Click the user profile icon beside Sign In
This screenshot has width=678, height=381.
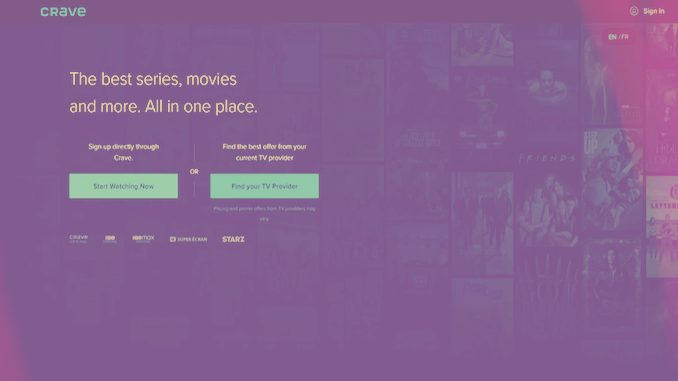tap(634, 11)
